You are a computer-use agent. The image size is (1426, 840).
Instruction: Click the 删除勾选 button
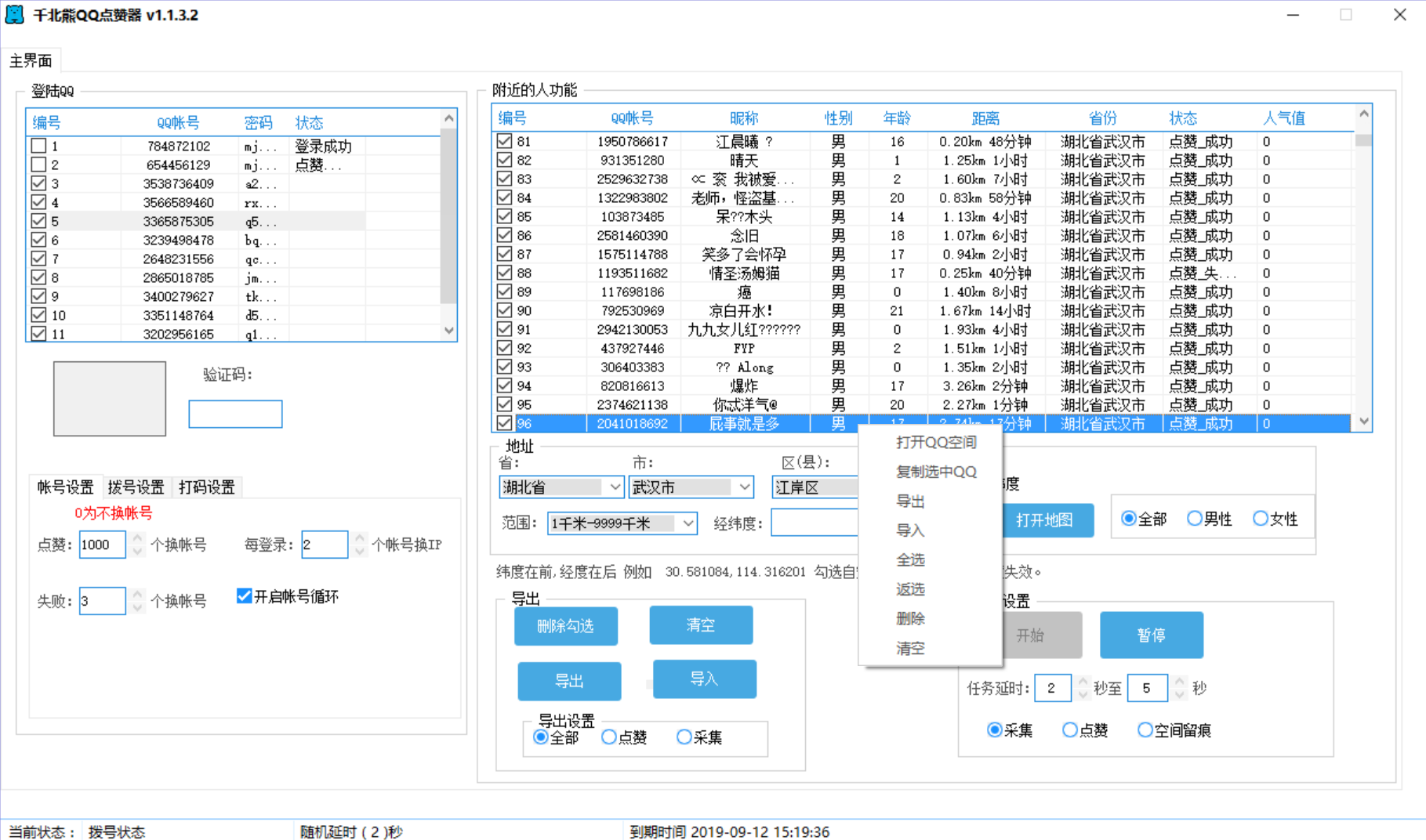565,626
